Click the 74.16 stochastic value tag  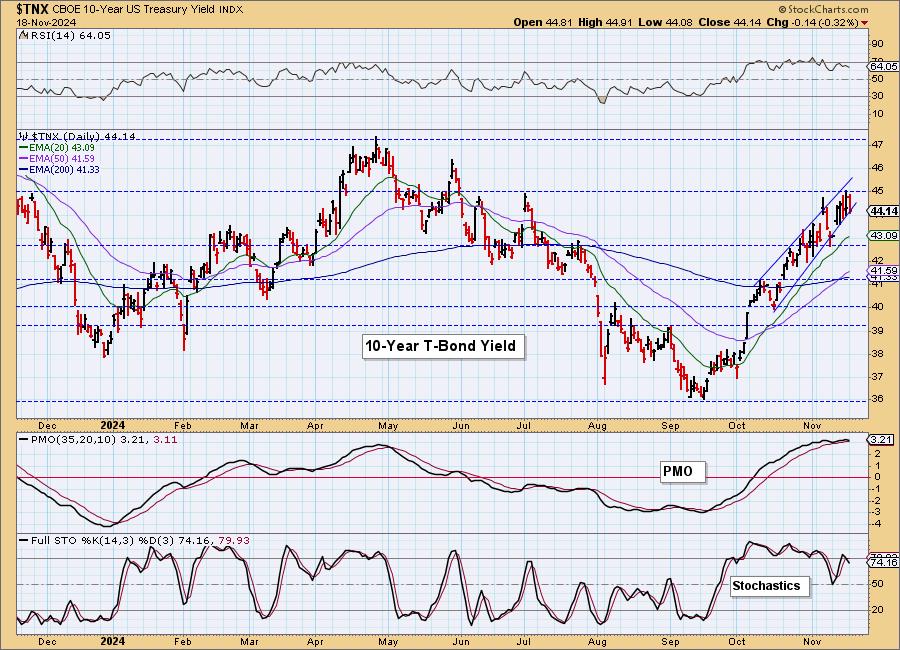pyautogui.click(x=884, y=563)
